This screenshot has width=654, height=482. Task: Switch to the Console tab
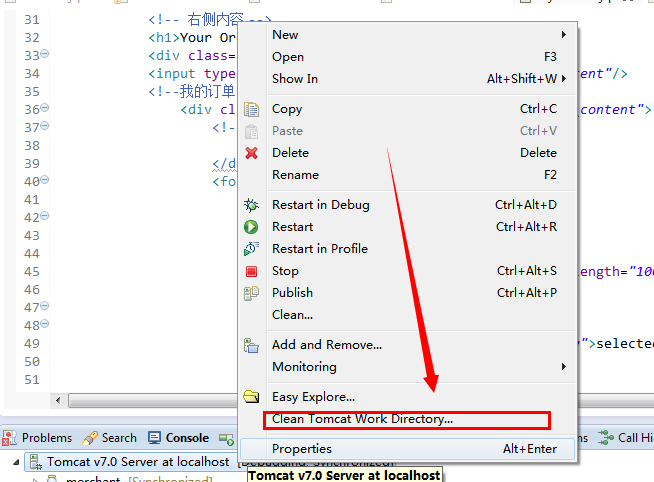[x=179, y=438]
